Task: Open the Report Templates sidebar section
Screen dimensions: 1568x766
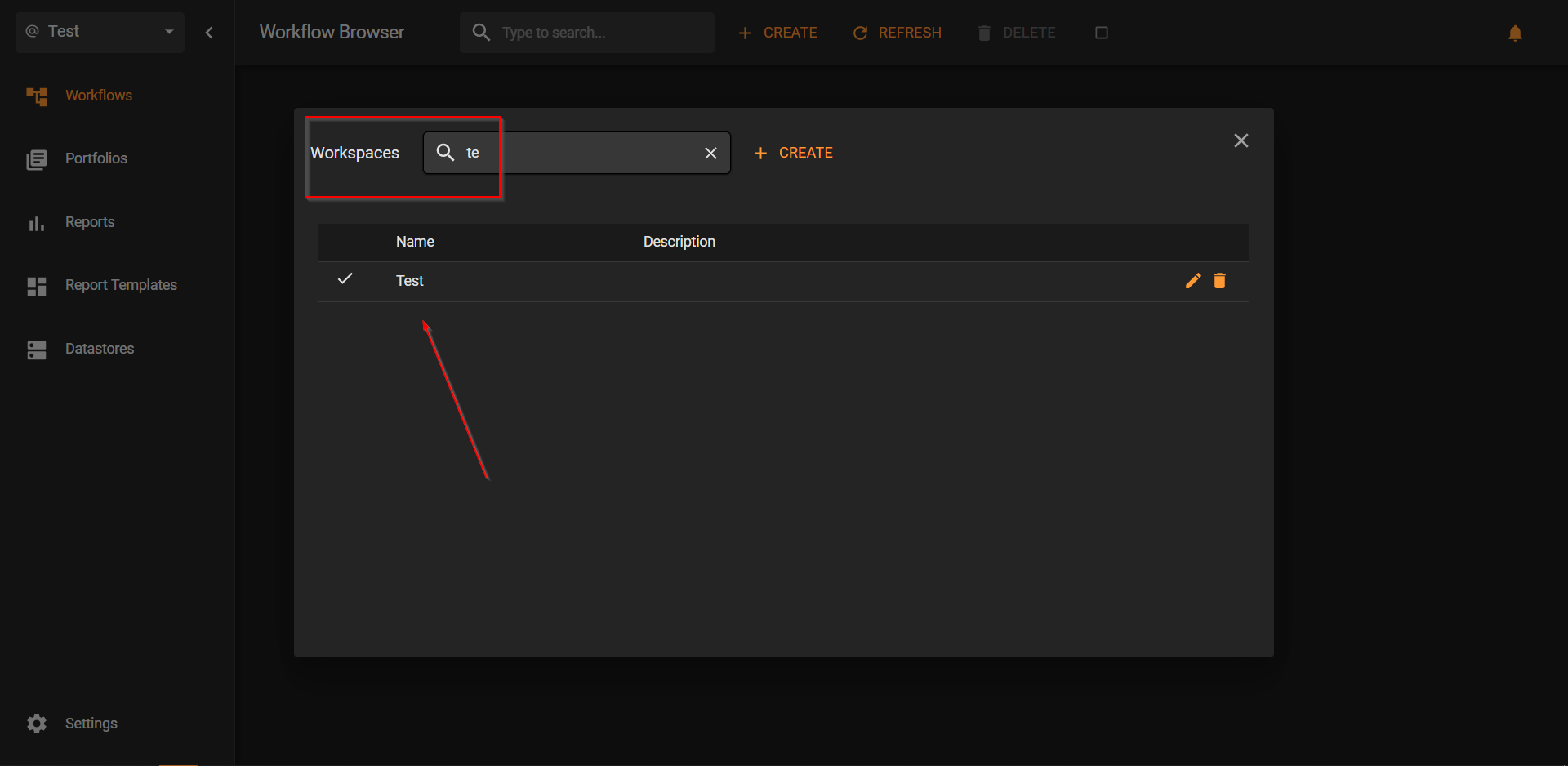Action: (x=121, y=285)
